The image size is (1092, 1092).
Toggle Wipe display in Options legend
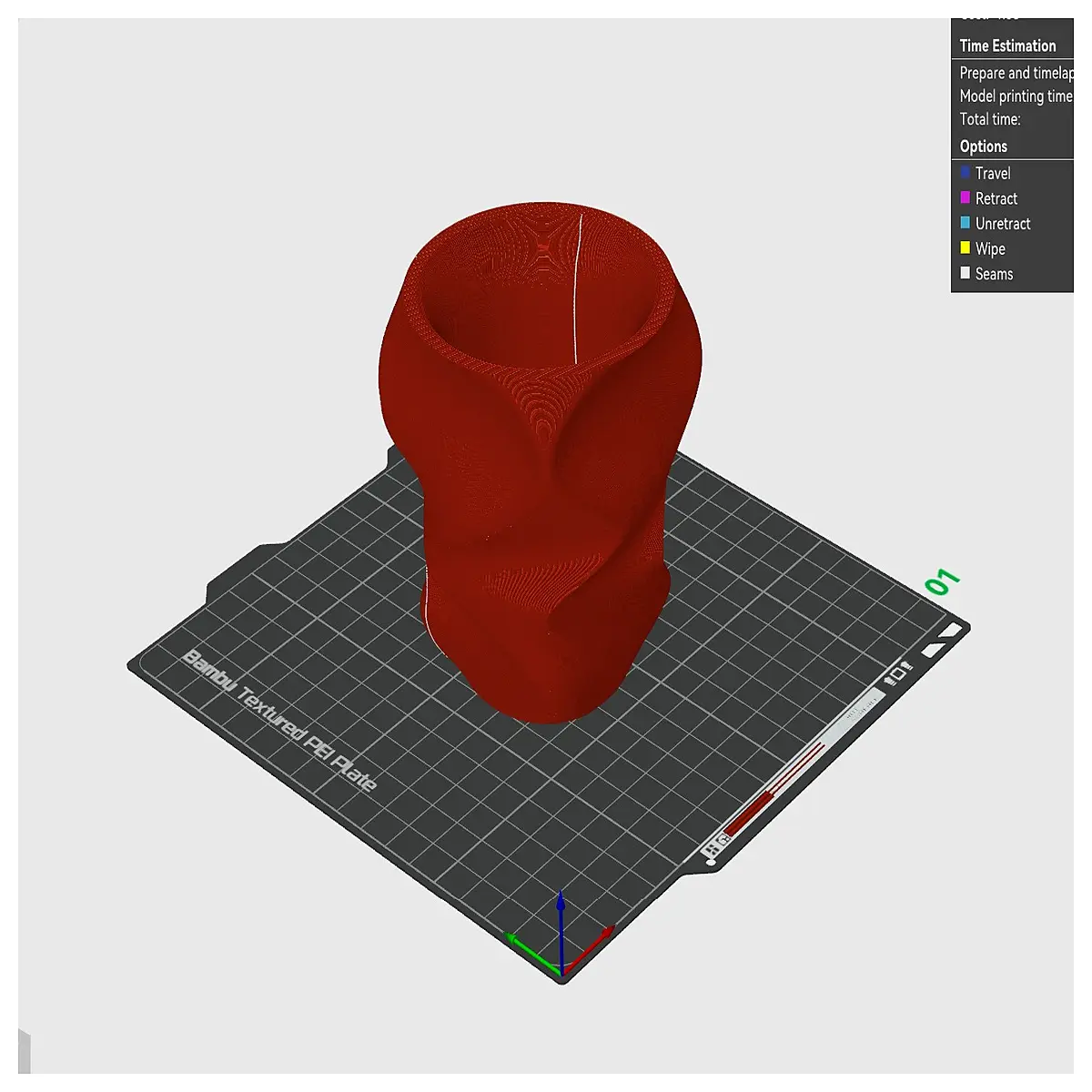(983, 248)
